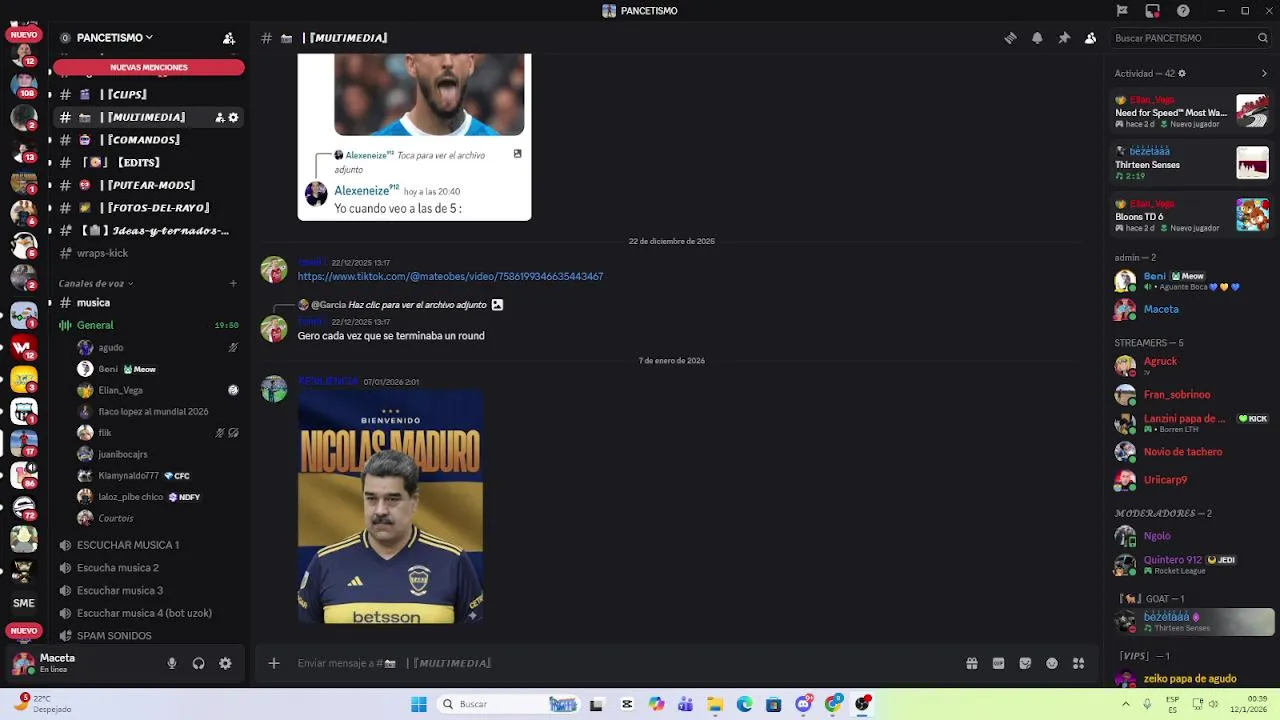Open the wraps-kick channel
The image size is (1280, 720).
[x=148, y=253]
